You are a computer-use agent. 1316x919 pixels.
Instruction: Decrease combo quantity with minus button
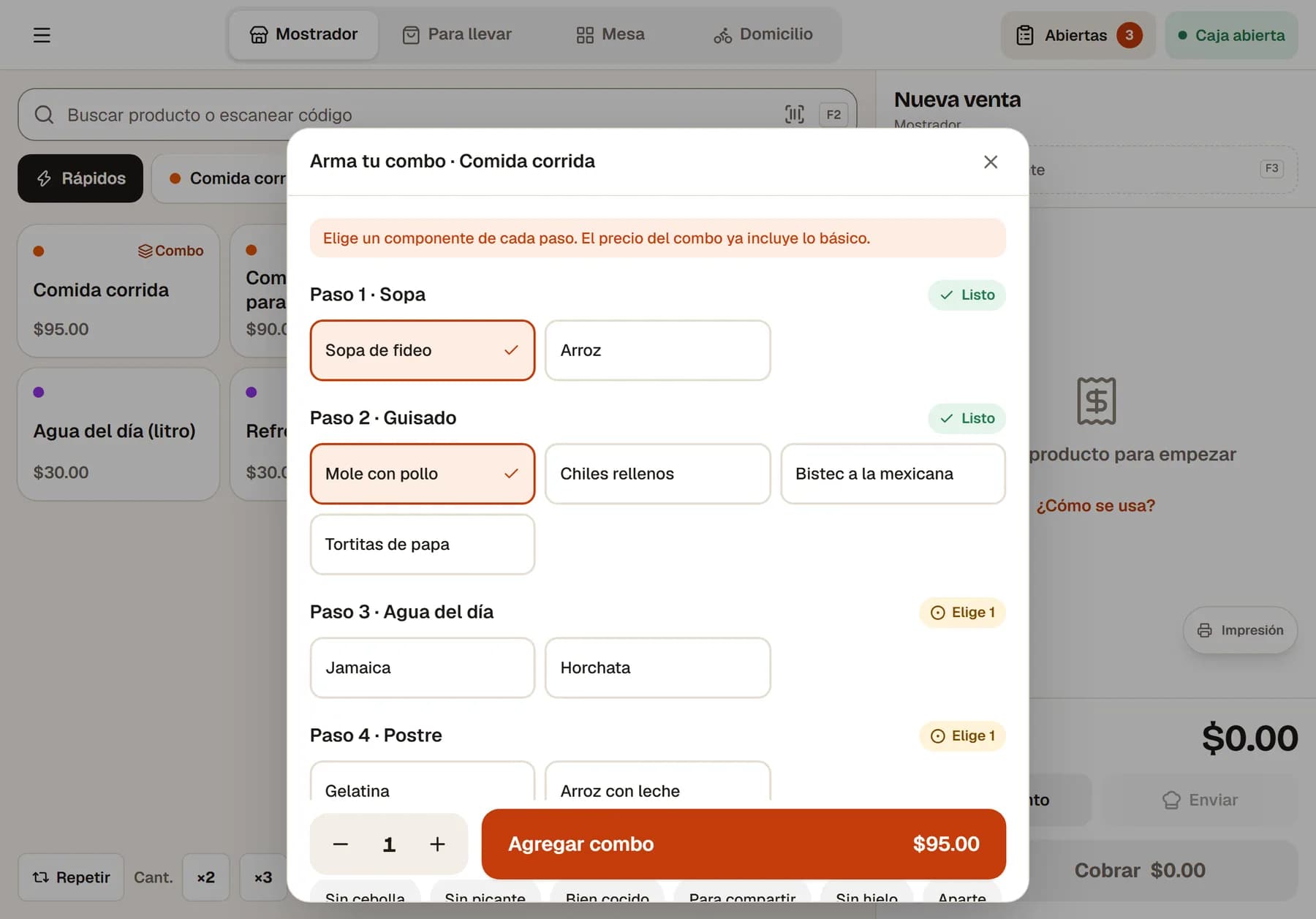(x=341, y=844)
